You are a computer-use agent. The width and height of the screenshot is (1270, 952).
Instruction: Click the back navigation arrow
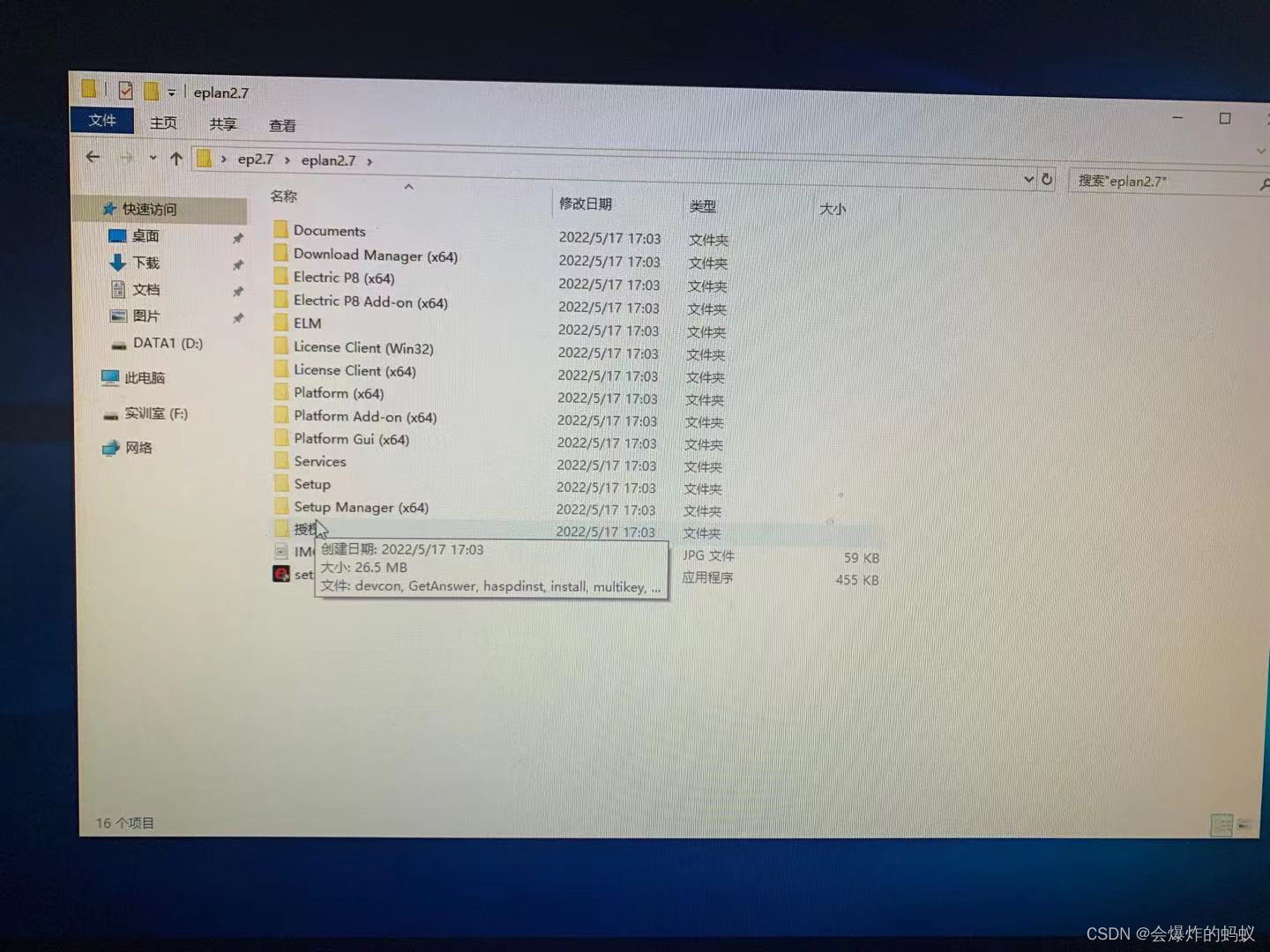tap(93, 157)
